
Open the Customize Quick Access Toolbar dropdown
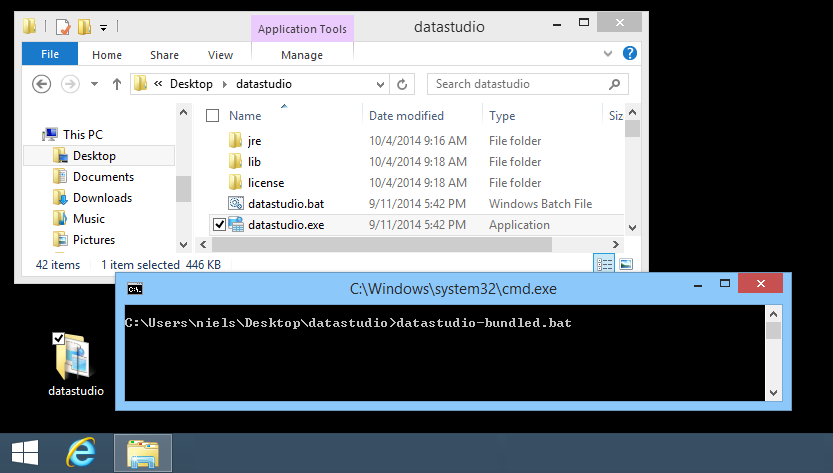(x=104, y=27)
